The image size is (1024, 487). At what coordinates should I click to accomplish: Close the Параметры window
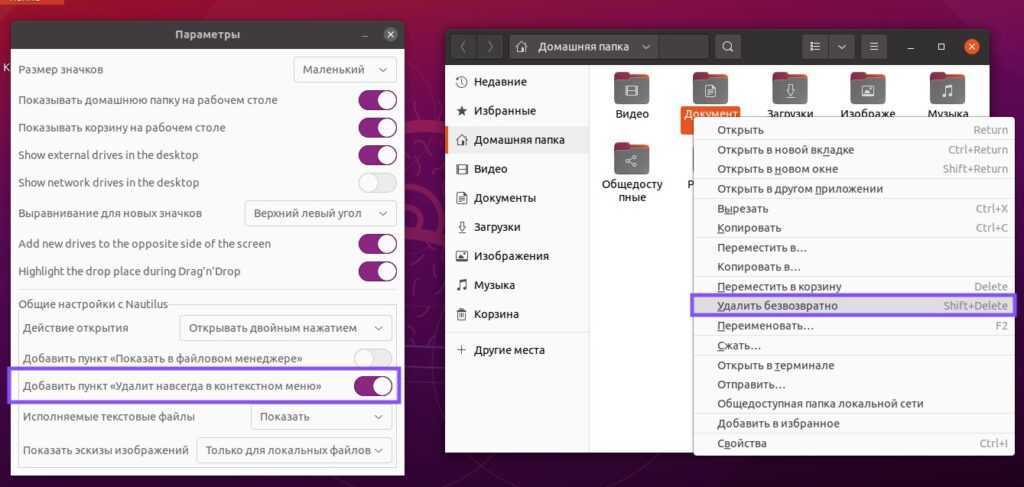click(391, 35)
